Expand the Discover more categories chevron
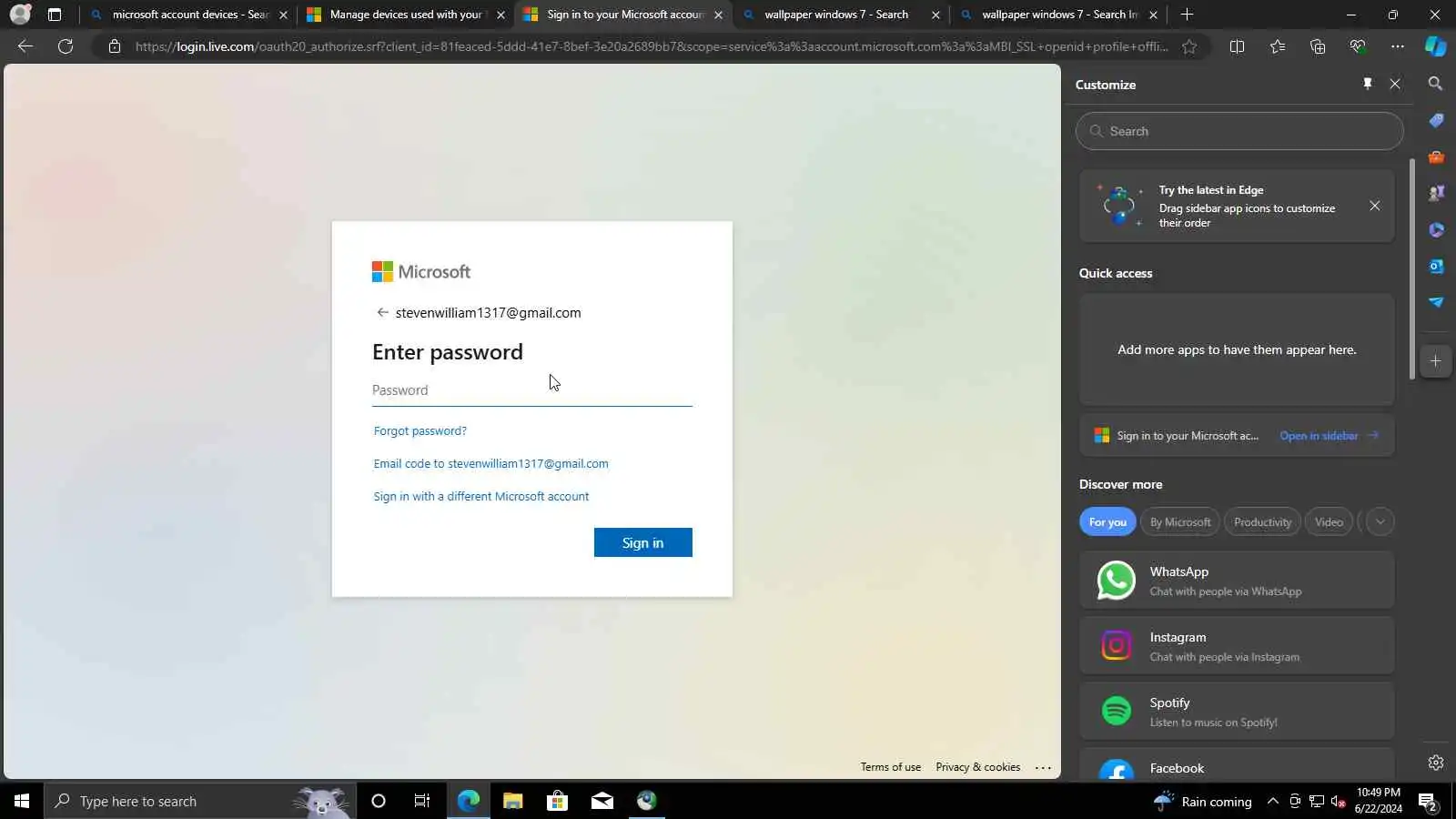 pyautogui.click(x=1380, y=521)
